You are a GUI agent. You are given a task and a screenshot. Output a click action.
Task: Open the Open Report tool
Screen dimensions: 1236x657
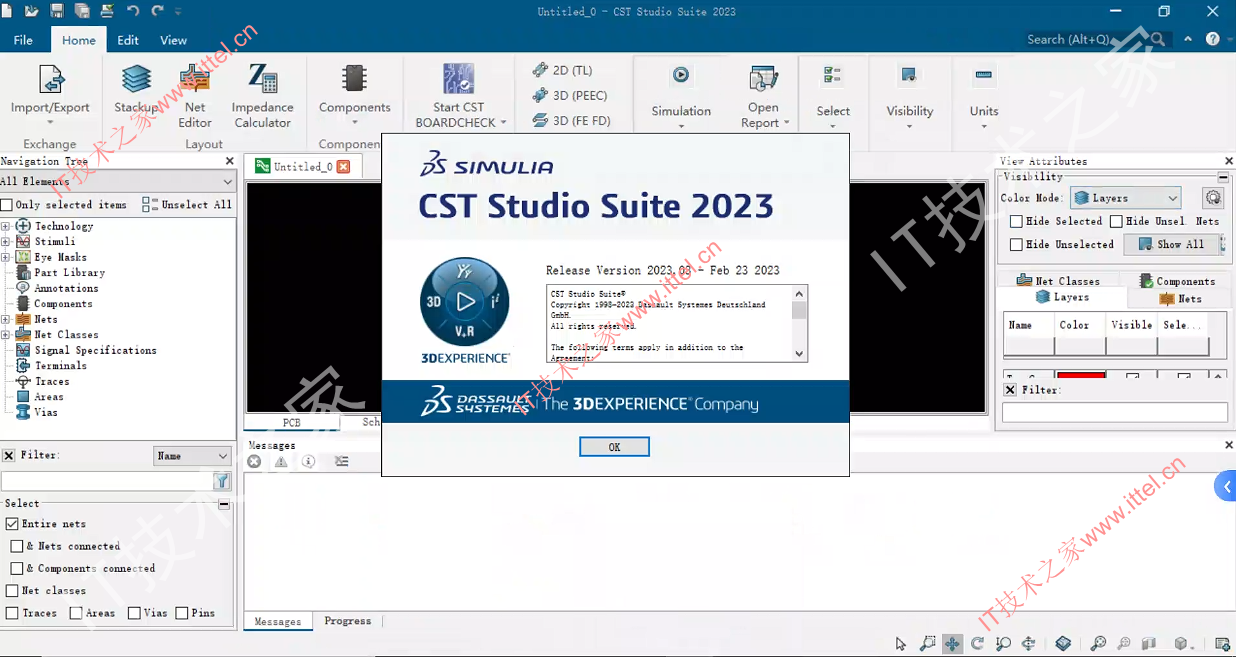pos(764,96)
